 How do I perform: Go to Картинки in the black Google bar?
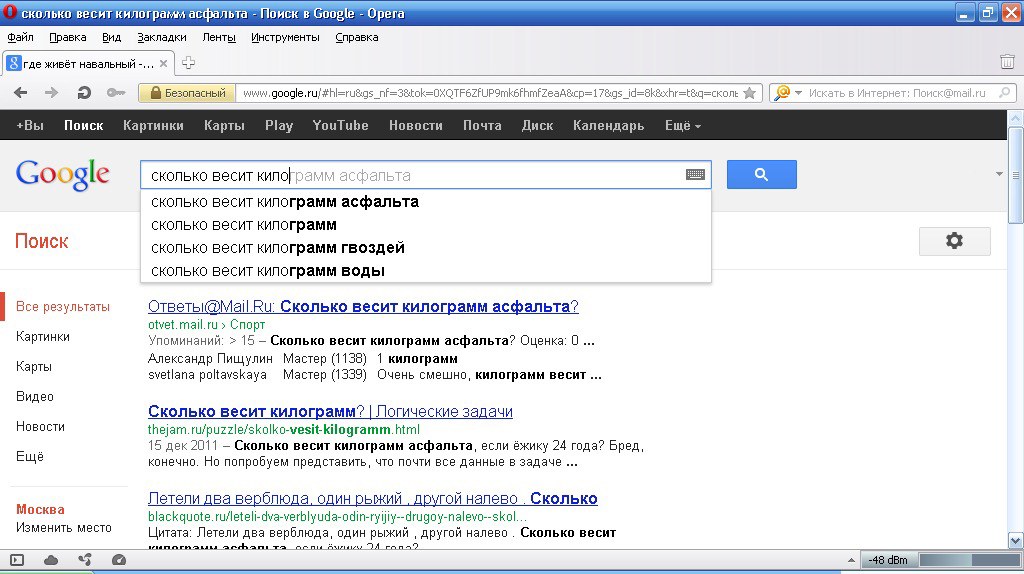tap(153, 125)
